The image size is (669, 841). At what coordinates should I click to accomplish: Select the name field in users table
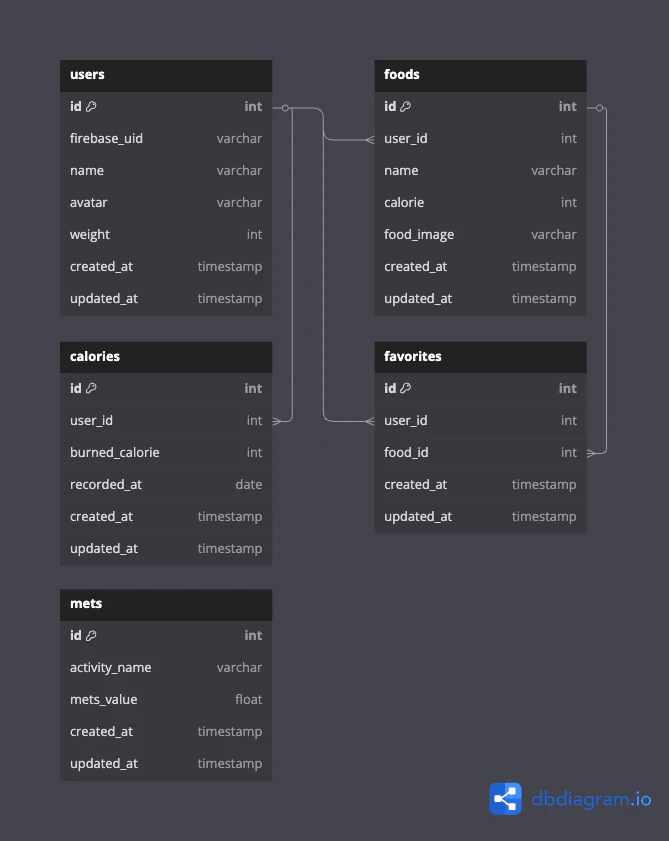[x=166, y=171]
